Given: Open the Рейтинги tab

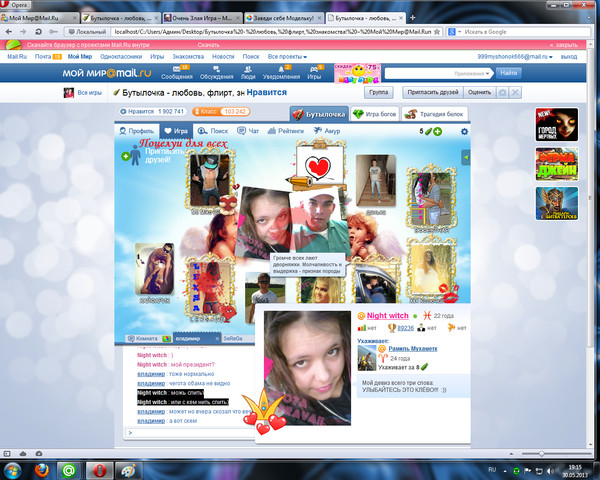Looking at the screenshot, I should pyautogui.click(x=285, y=131).
